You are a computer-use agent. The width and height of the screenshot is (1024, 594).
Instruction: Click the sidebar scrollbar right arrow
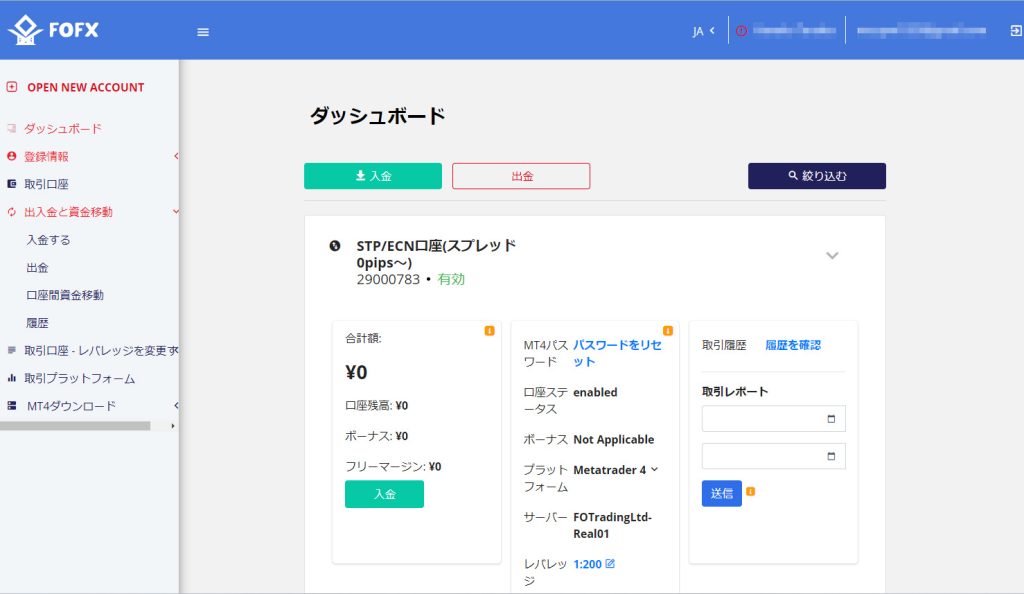[172, 426]
